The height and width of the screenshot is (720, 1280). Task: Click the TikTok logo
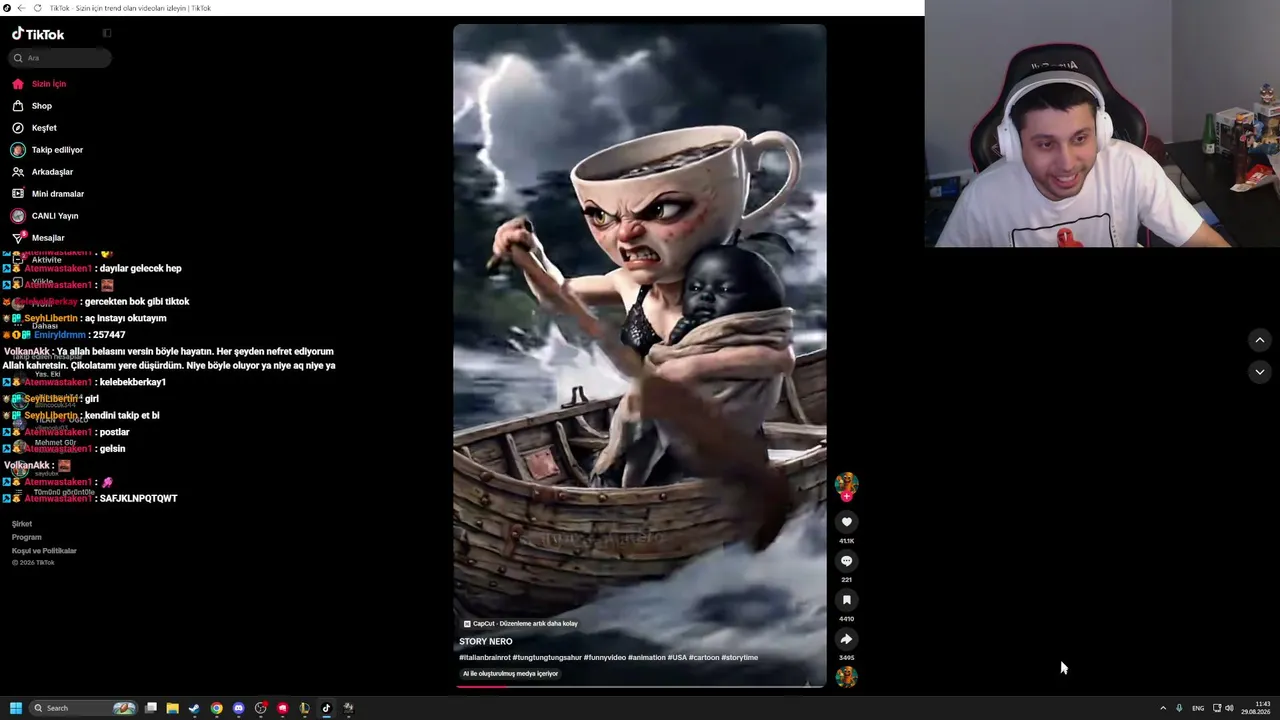point(38,34)
